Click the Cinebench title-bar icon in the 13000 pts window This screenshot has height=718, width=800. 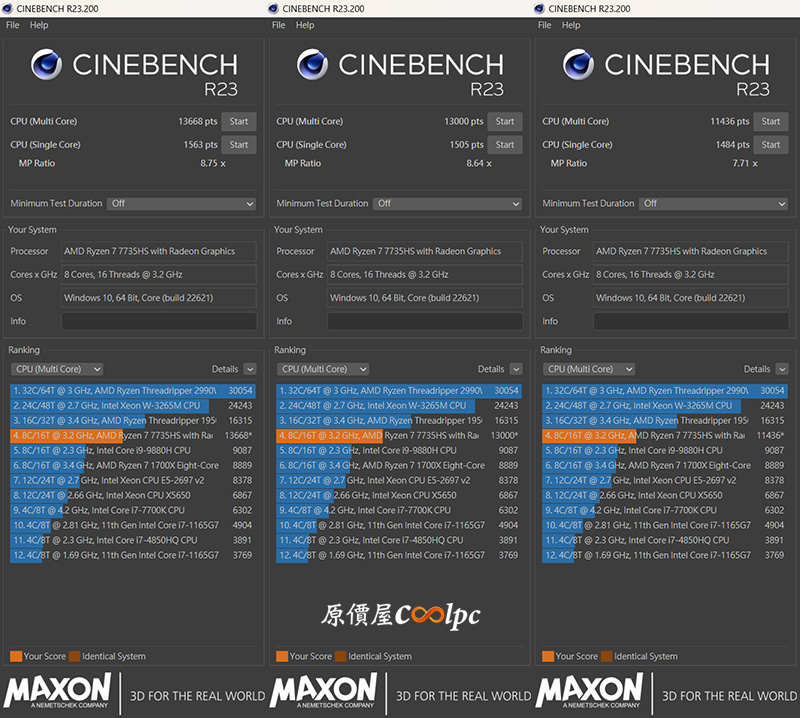click(273, 8)
